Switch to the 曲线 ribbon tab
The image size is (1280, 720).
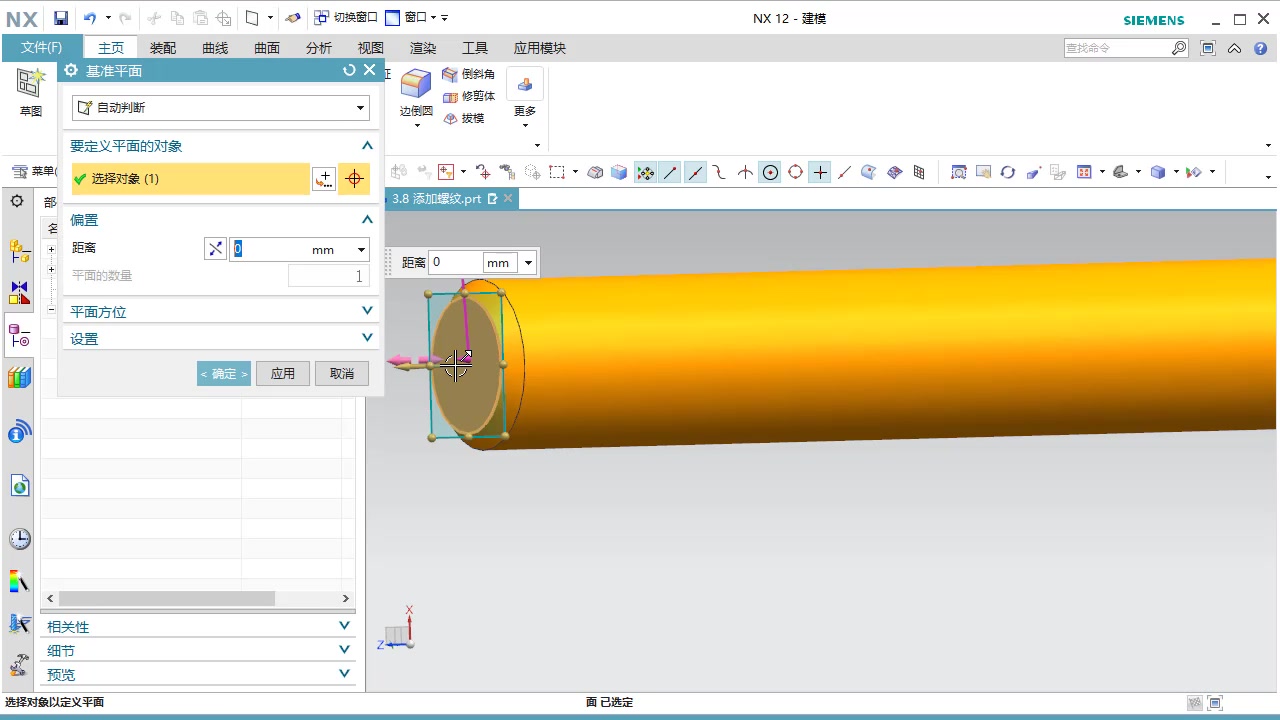click(x=215, y=48)
